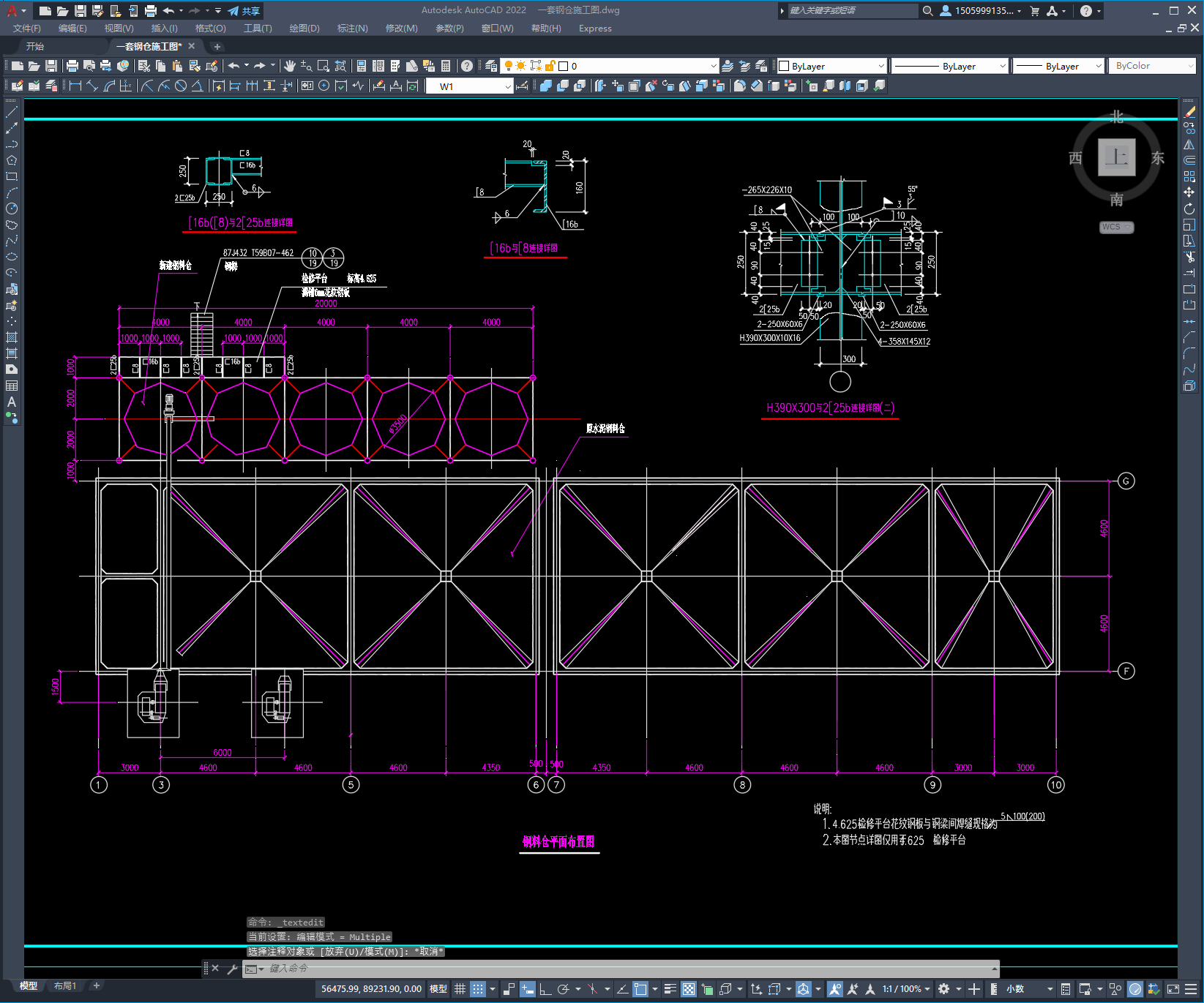
Task: Click the 上 top face of ViewCube
Action: 1117,157
